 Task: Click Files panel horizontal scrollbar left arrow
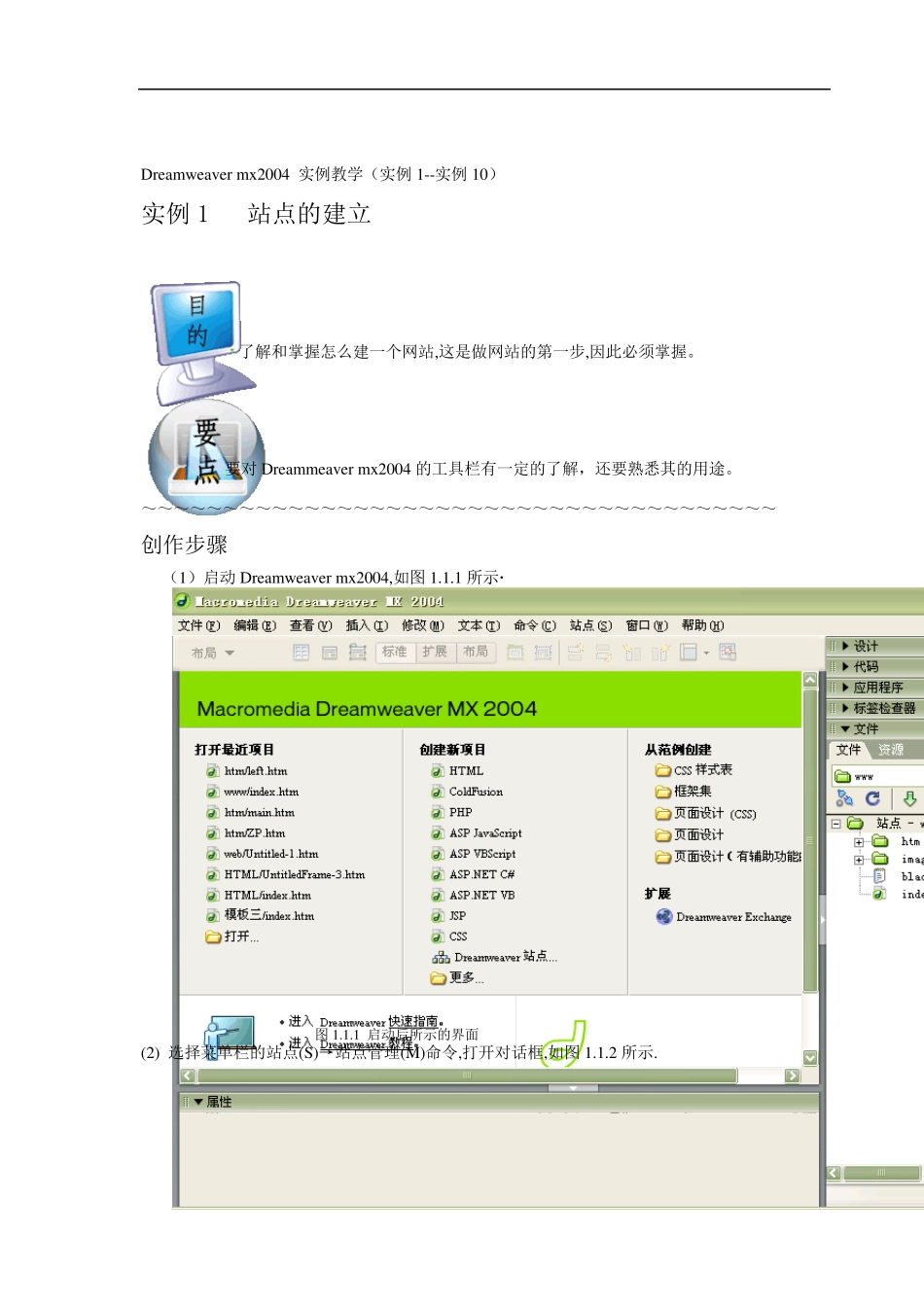coord(834,1173)
